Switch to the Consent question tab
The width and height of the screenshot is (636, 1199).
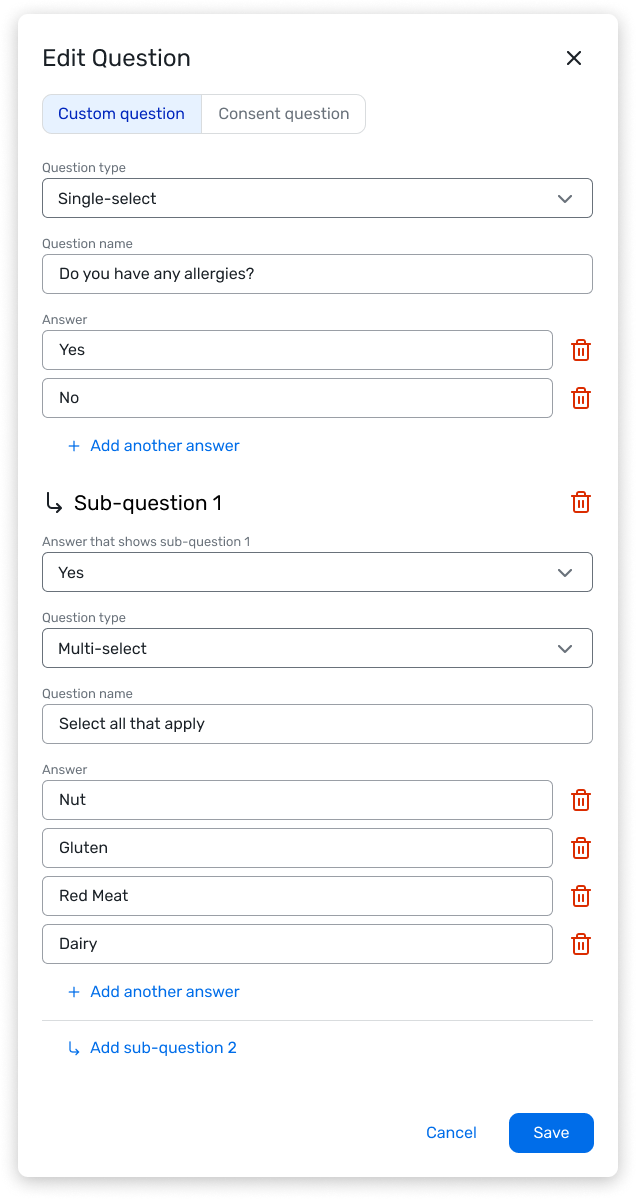point(284,114)
